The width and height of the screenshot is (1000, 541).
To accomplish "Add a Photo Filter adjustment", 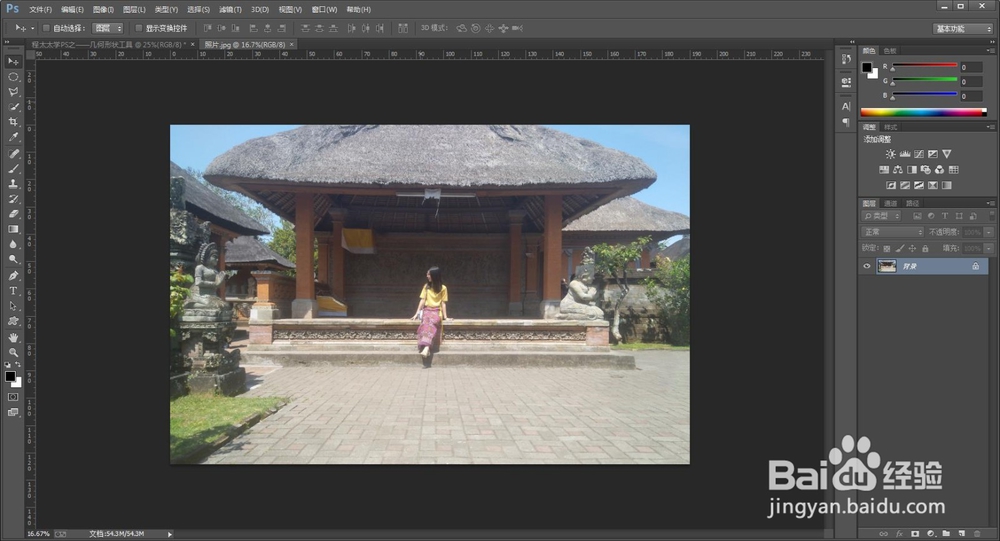I will [x=925, y=170].
